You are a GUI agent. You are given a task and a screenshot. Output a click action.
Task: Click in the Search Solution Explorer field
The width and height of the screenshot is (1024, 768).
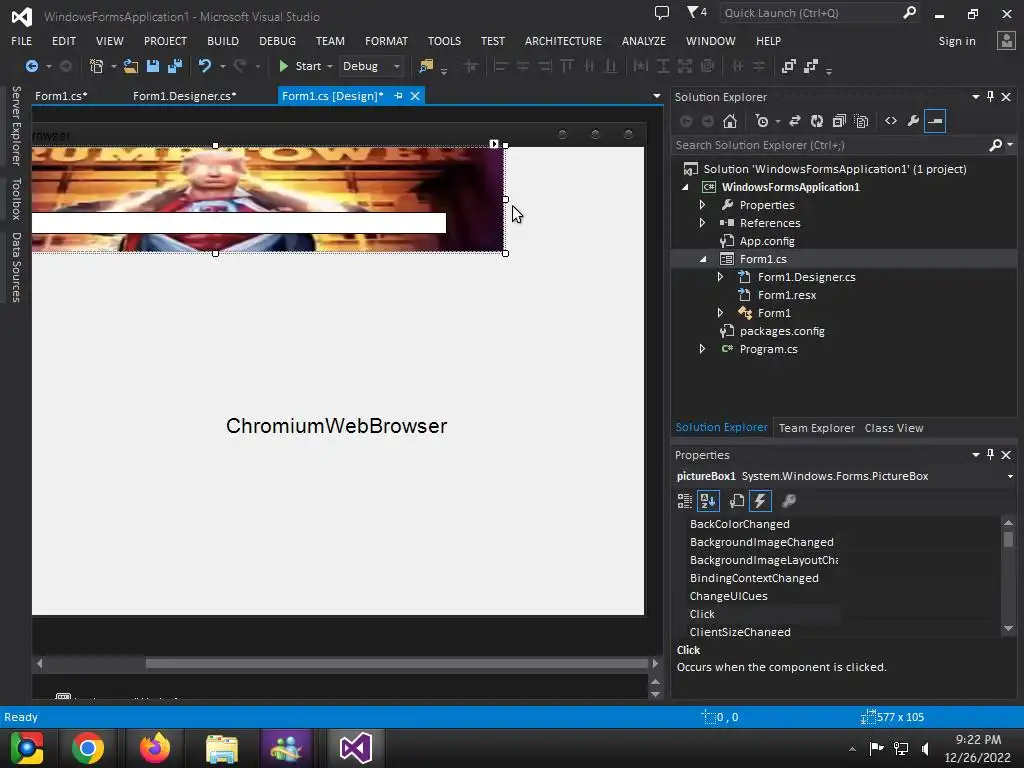pyautogui.click(x=829, y=145)
